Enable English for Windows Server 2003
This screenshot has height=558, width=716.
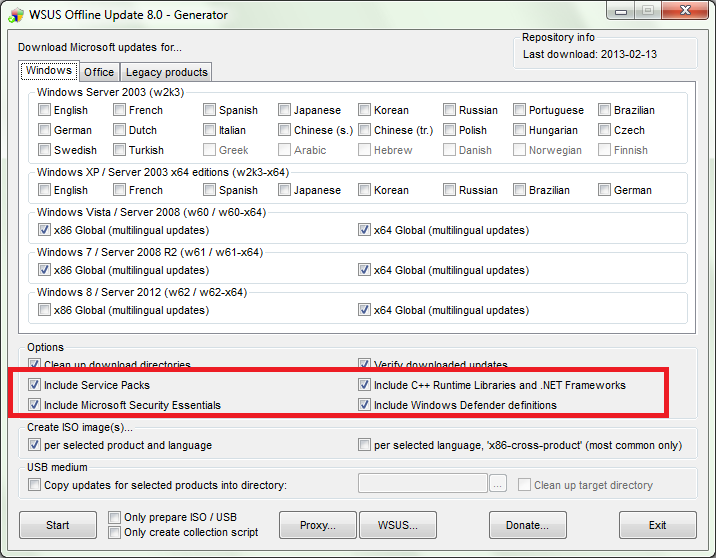pos(45,110)
